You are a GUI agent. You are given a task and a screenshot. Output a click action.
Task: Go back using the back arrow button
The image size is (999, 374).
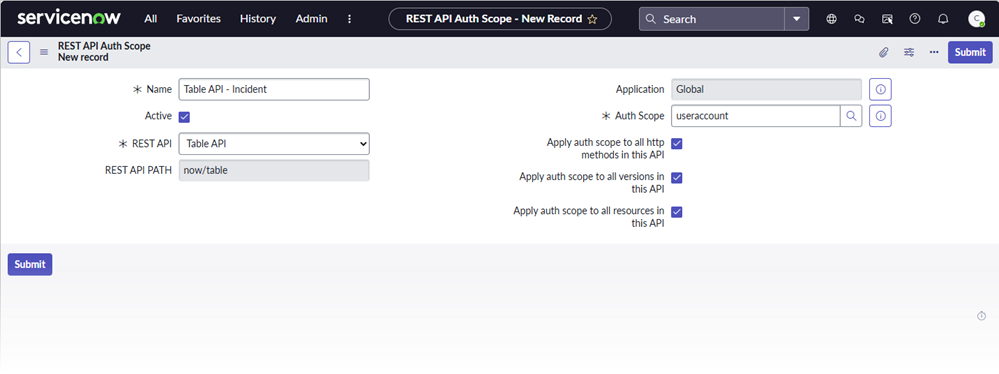[19, 52]
